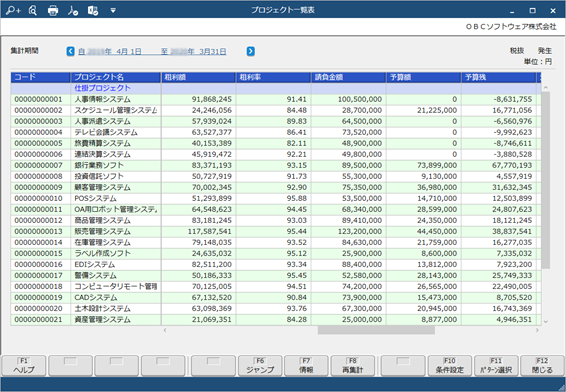This screenshot has width=566, height=392.
Task: Select row 資産管理システム
Action: pos(276,319)
